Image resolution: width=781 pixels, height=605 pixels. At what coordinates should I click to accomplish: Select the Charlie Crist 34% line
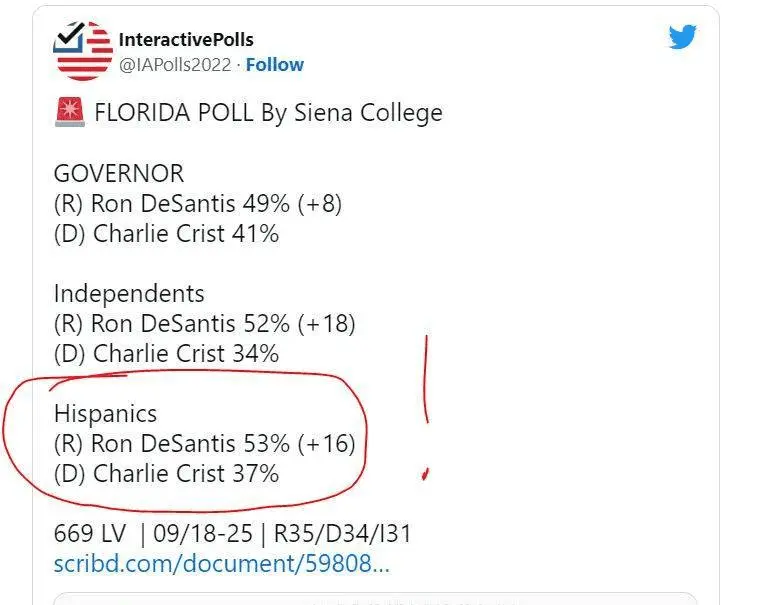(x=166, y=354)
